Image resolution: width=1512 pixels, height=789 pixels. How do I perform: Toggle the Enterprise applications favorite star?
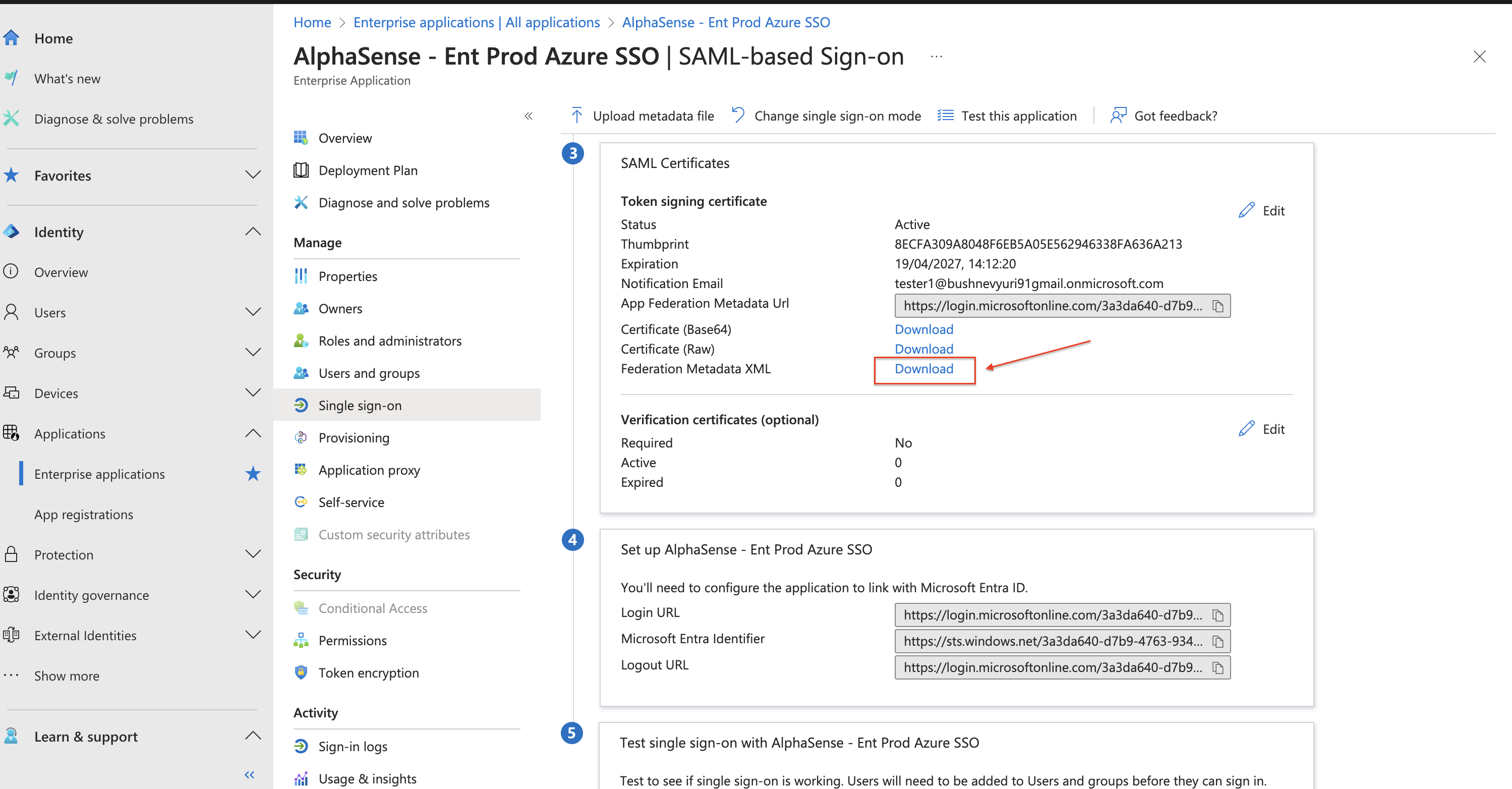(253, 474)
